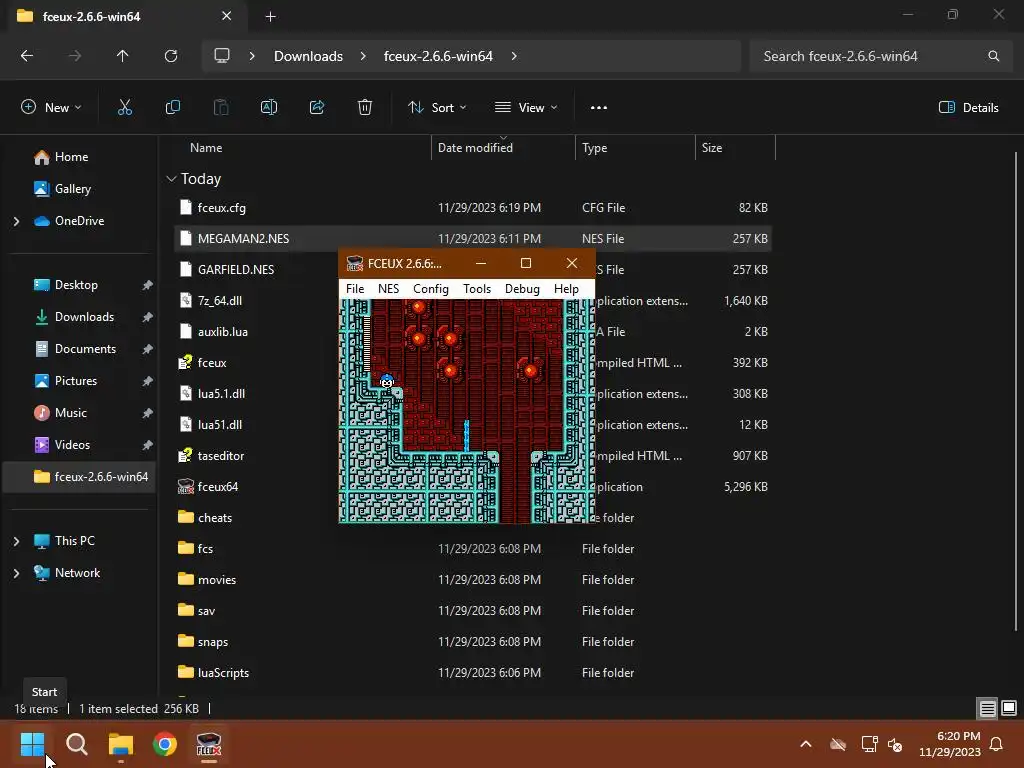Image resolution: width=1024 pixels, height=768 pixels.
Task: Select the cheats folder
Action: [x=256, y=518]
